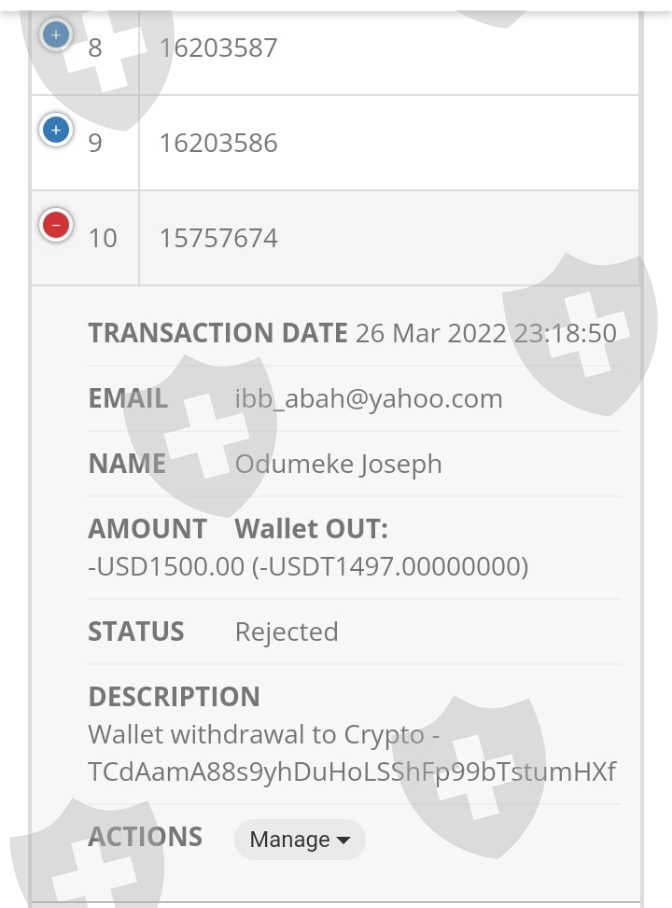Click row number 9
672x908 pixels.
(x=95, y=143)
